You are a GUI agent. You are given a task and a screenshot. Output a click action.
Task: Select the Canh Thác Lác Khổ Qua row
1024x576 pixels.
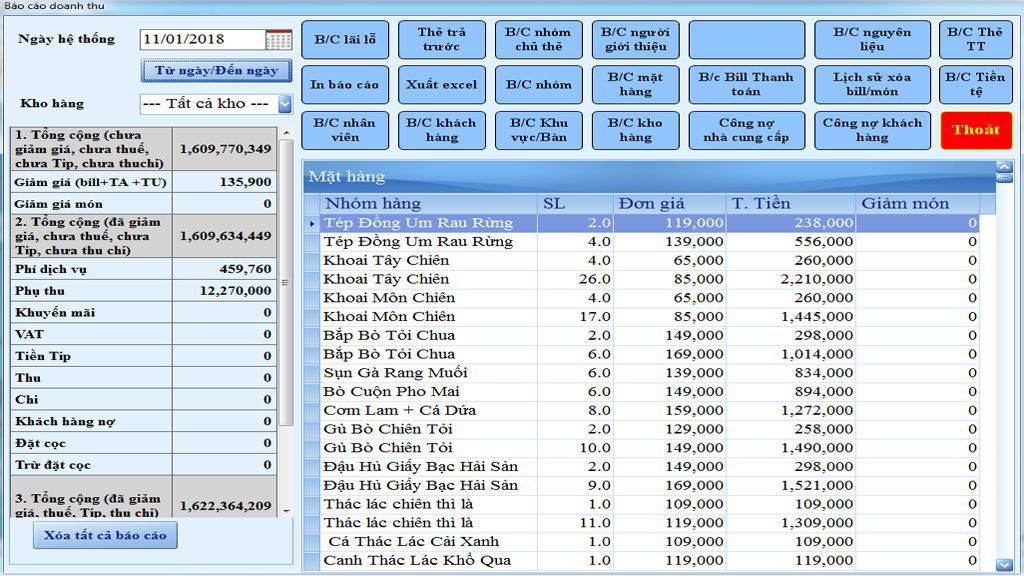(x=641, y=560)
